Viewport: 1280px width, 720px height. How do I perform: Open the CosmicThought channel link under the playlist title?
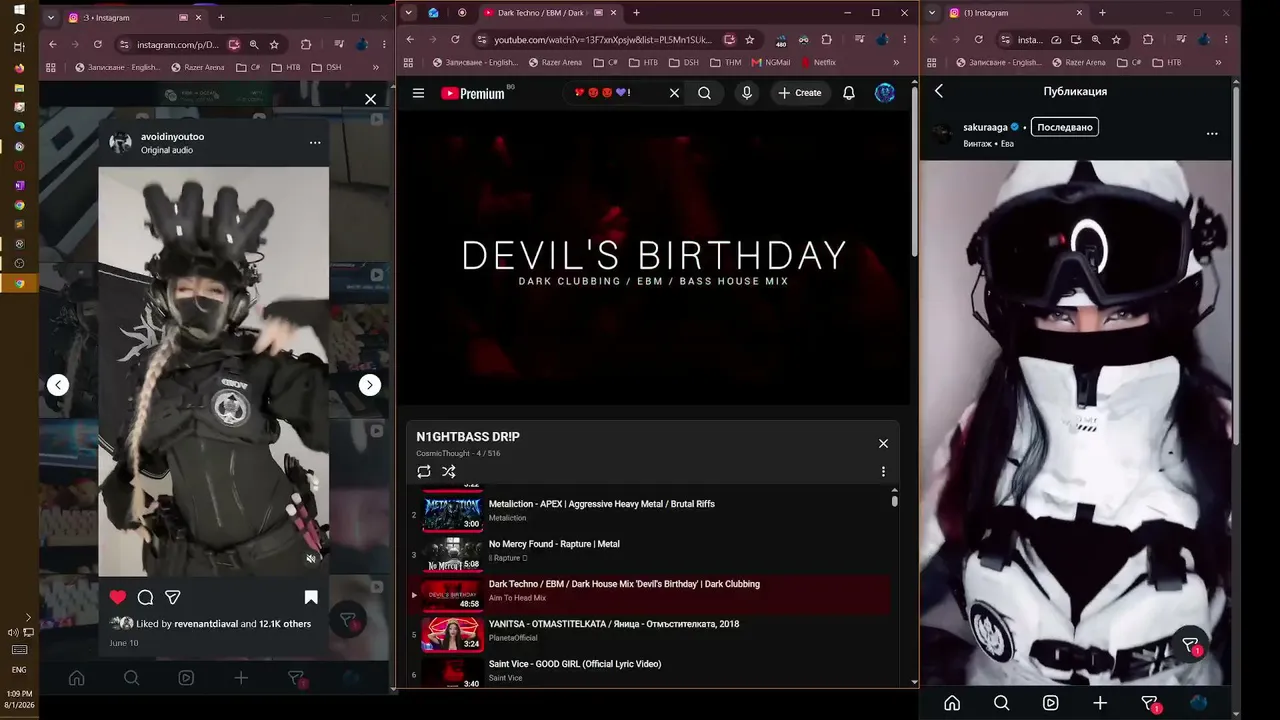click(x=444, y=454)
